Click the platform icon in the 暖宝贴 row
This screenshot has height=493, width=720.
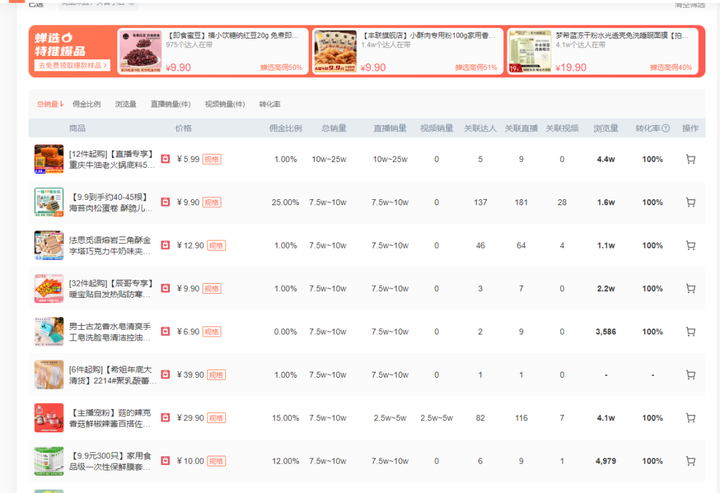coord(165,288)
